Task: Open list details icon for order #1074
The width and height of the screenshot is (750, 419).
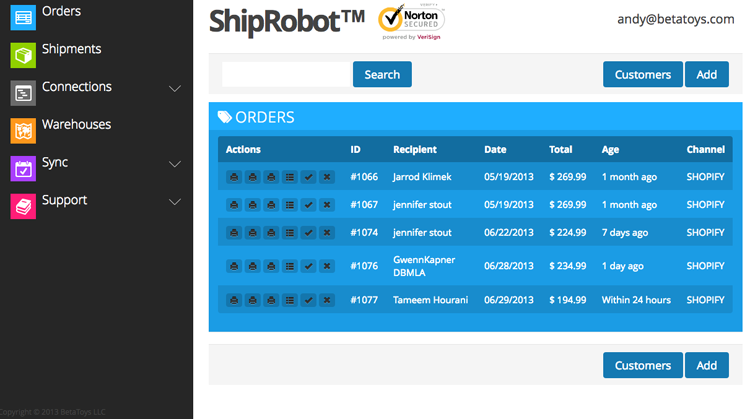Action: click(290, 232)
